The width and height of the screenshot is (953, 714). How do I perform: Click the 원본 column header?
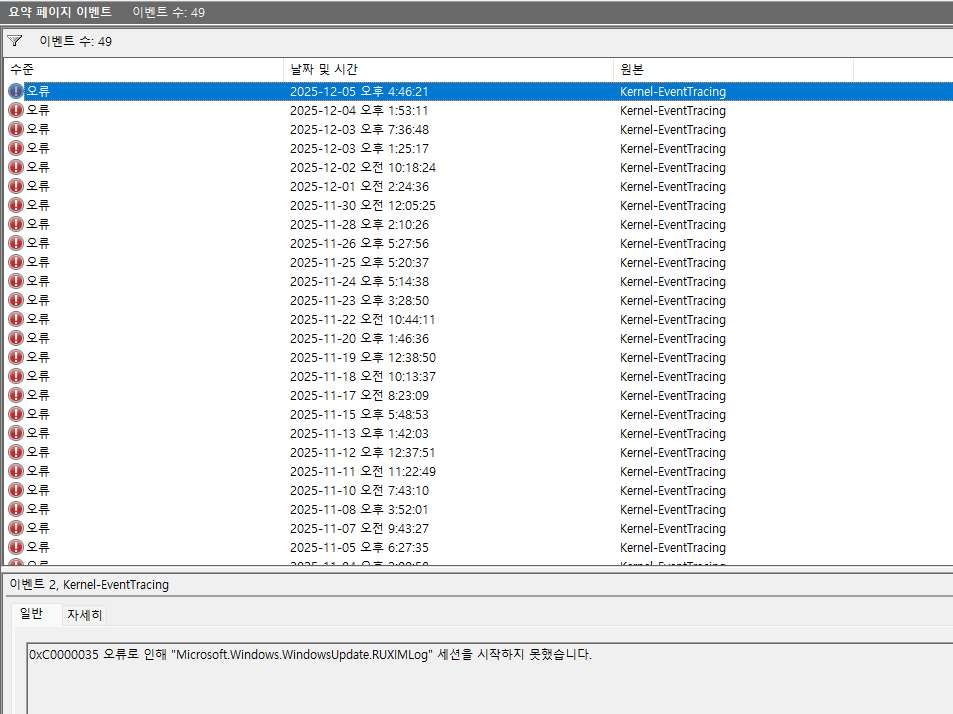click(x=632, y=69)
